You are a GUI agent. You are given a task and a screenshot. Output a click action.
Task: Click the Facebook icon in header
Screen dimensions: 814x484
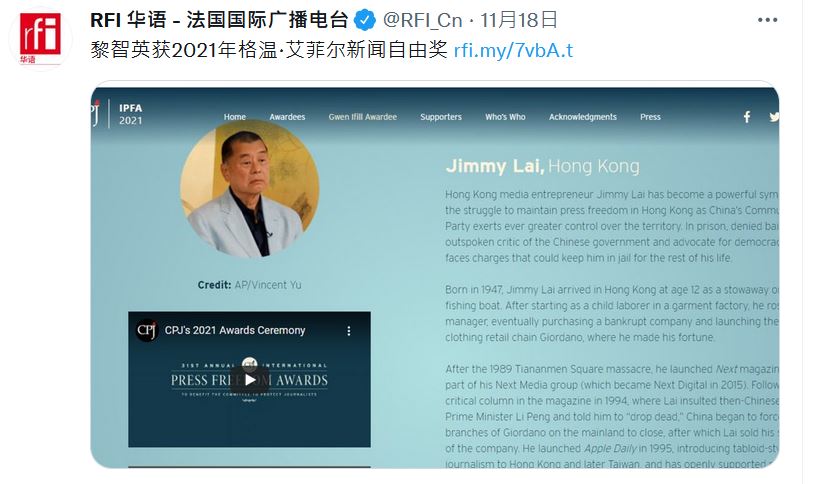pos(747,117)
